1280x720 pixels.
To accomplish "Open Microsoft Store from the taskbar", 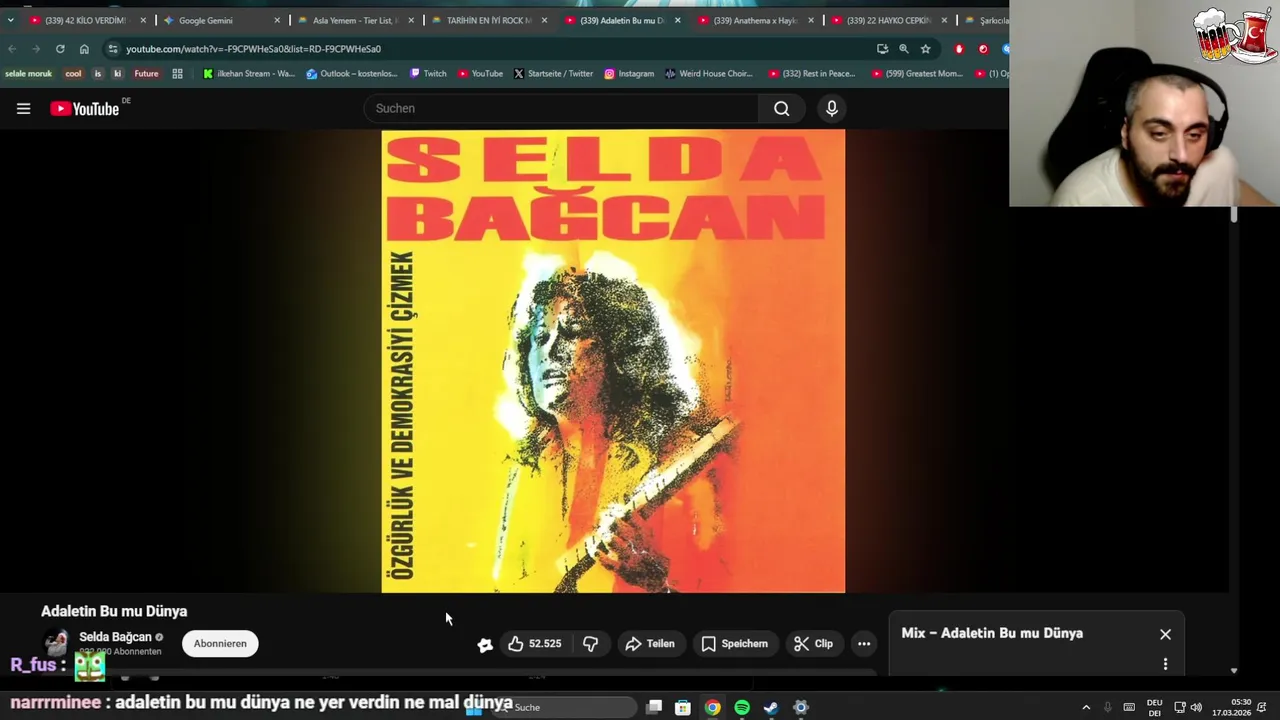I will 683,708.
